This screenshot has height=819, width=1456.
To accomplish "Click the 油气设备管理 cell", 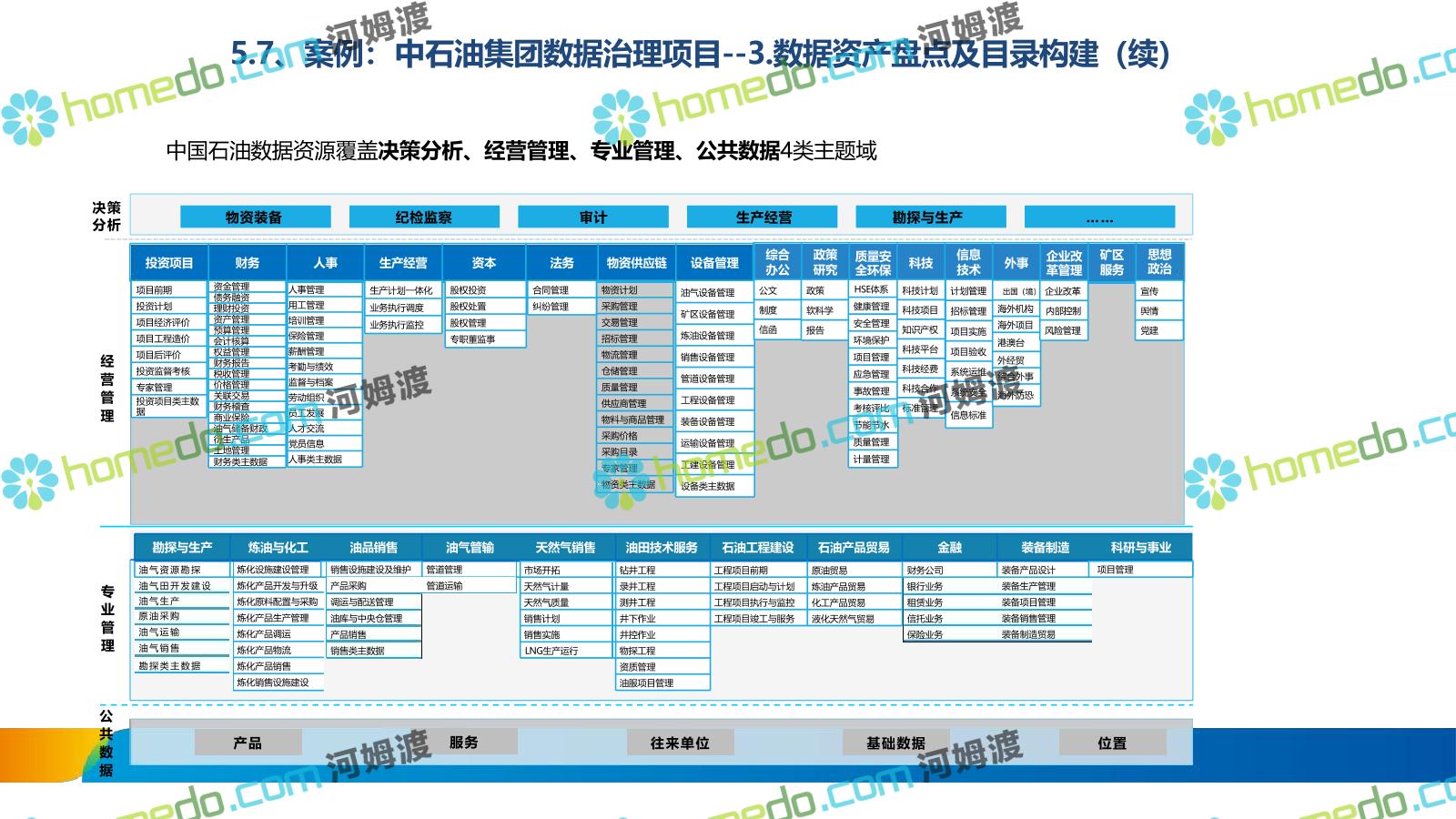I will [715, 293].
